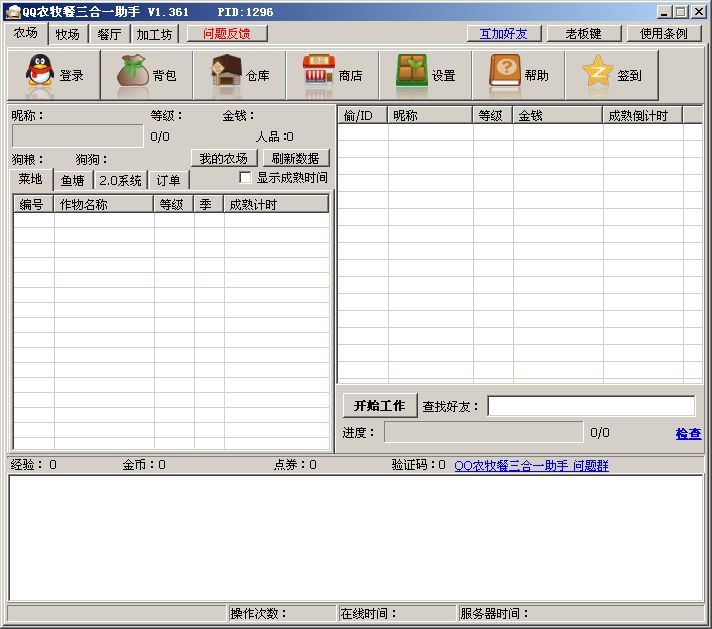The image size is (712, 629).
Task: Click the 点券：0 status text
Action: [295, 465]
